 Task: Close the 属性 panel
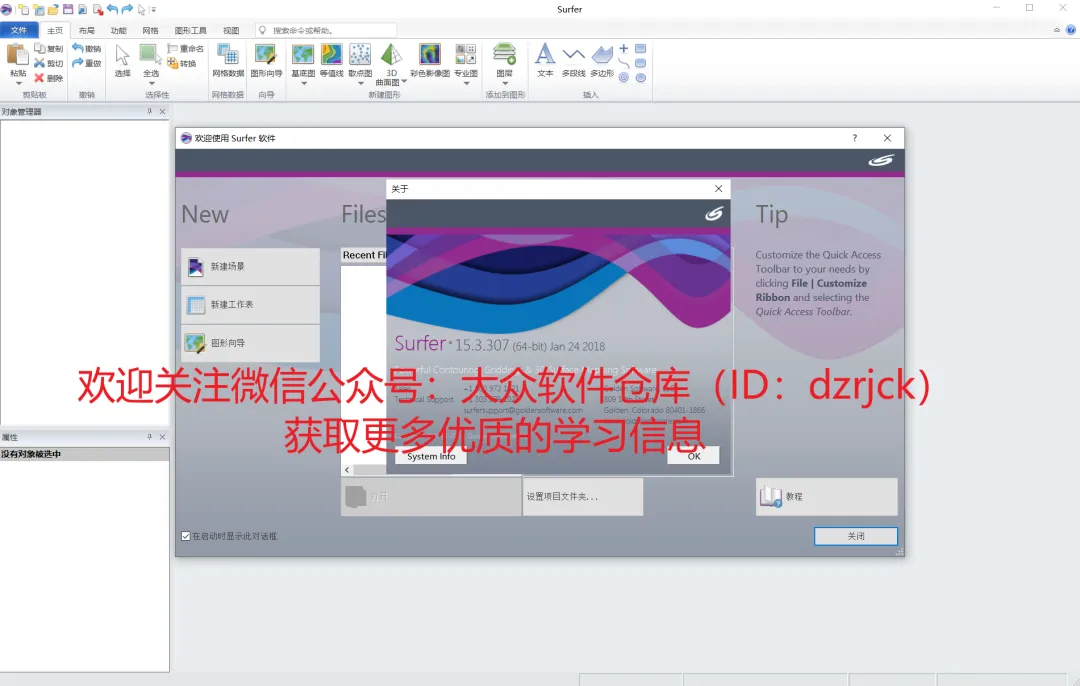pos(163,437)
